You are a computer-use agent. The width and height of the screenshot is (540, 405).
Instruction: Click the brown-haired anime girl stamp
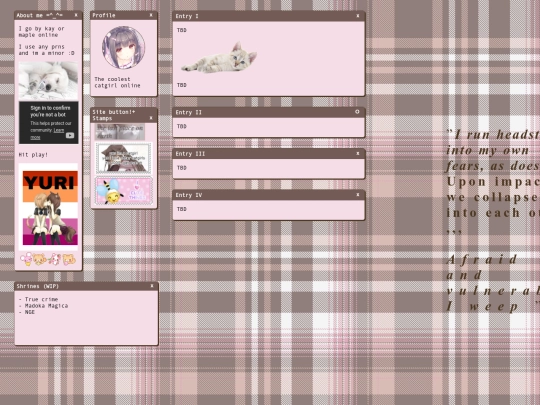[x=124, y=158]
